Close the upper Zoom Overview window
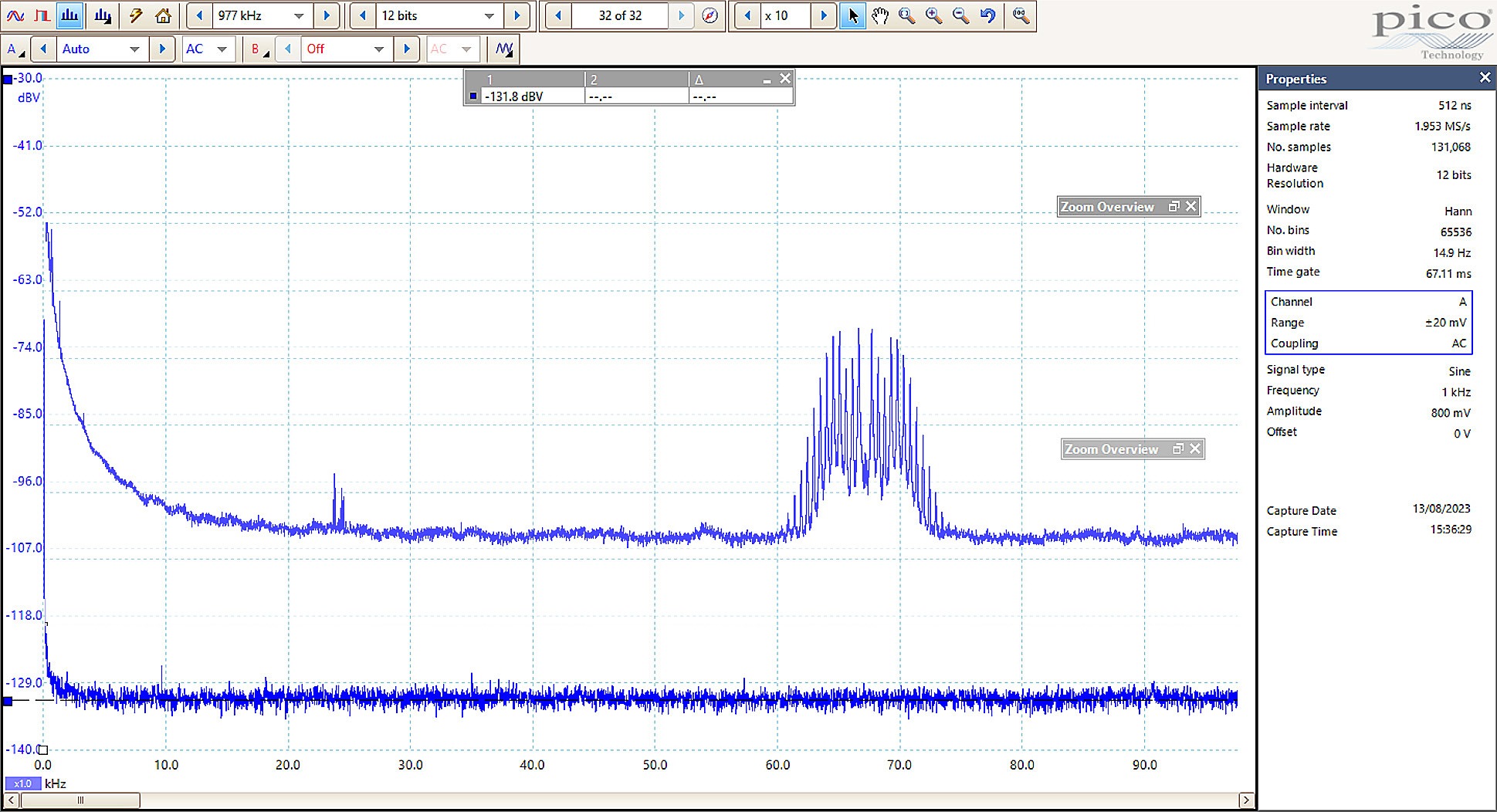Screen dimensions: 1497x812 click(1191, 206)
